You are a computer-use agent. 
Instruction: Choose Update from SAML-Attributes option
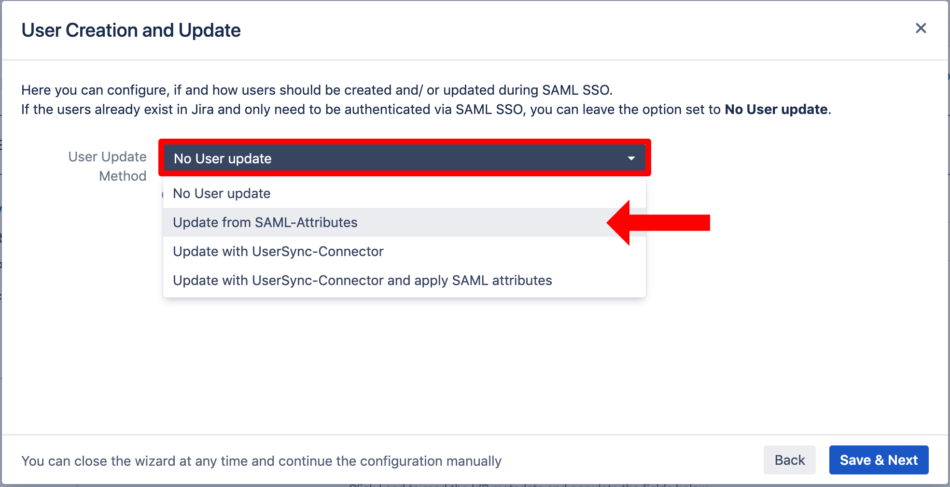tap(404, 222)
